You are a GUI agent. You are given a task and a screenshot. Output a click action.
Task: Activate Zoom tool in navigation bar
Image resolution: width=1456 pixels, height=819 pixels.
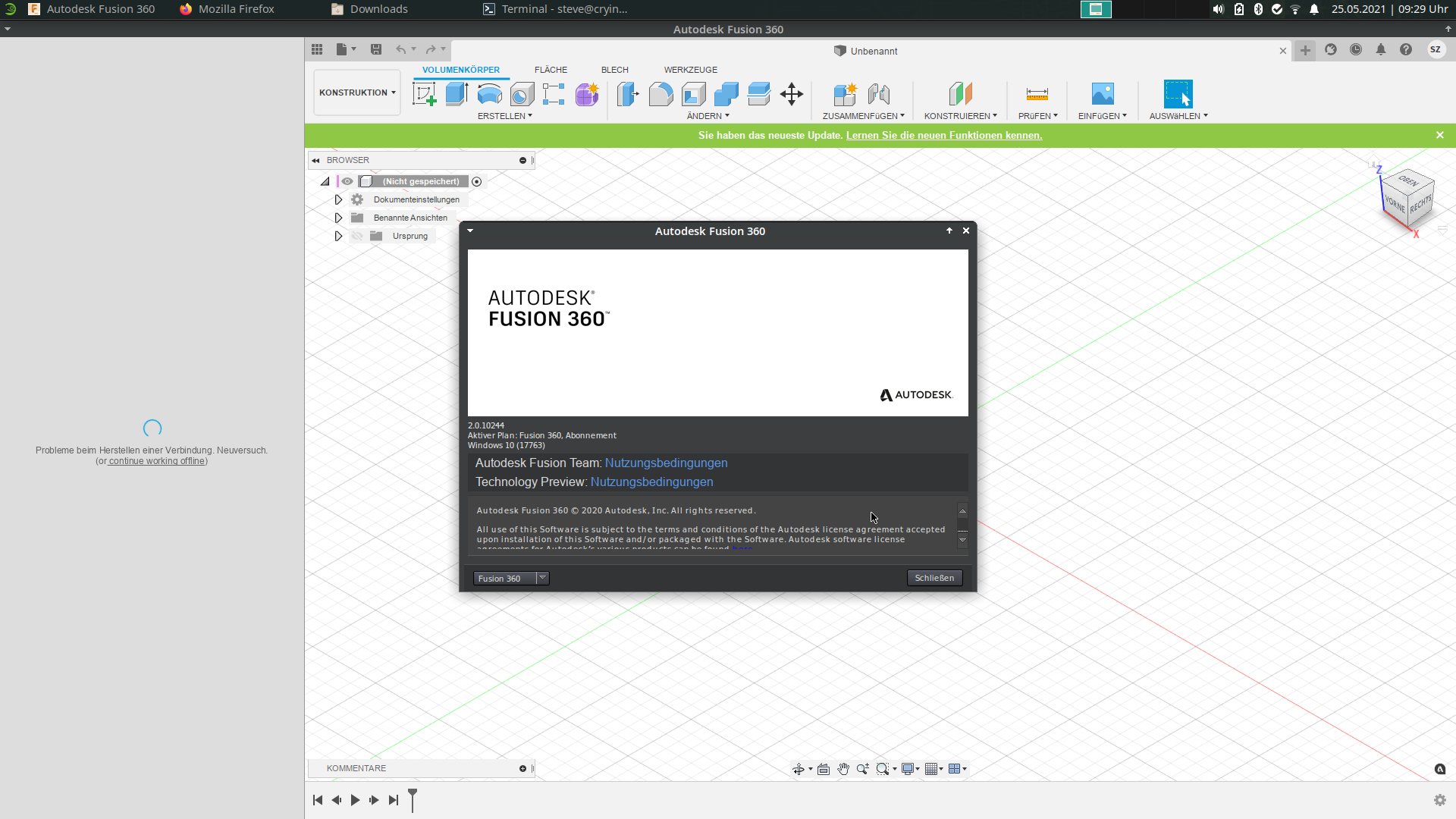pyautogui.click(x=861, y=768)
